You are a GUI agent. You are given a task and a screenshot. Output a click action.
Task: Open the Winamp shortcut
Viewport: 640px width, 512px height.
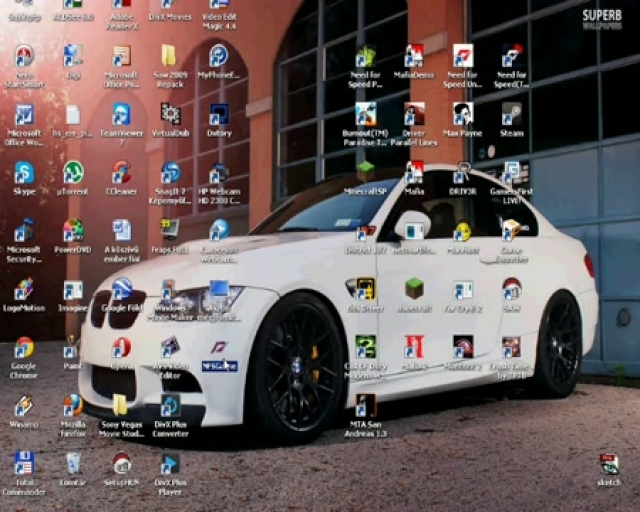pyautogui.click(x=24, y=406)
